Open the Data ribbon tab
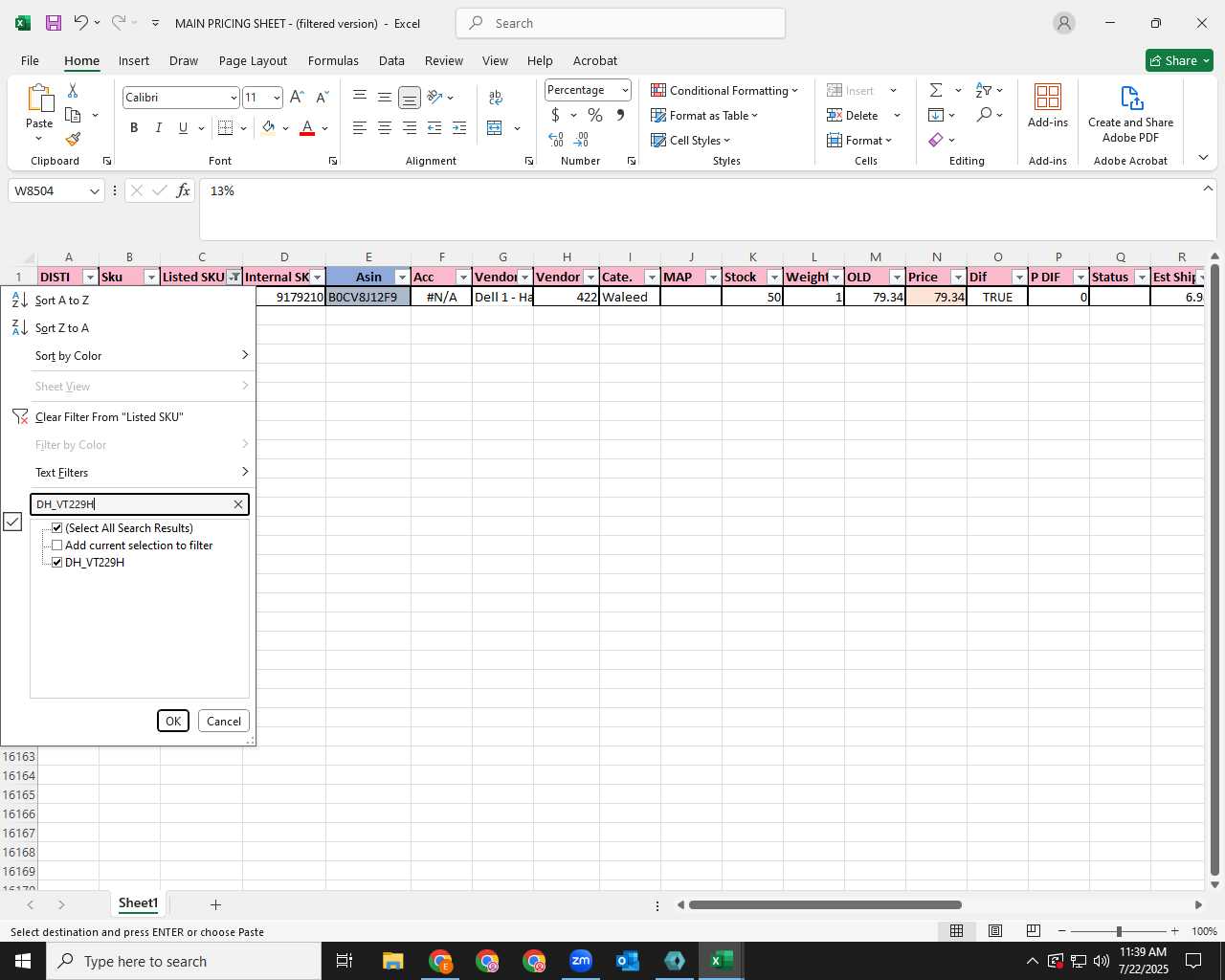 [391, 60]
